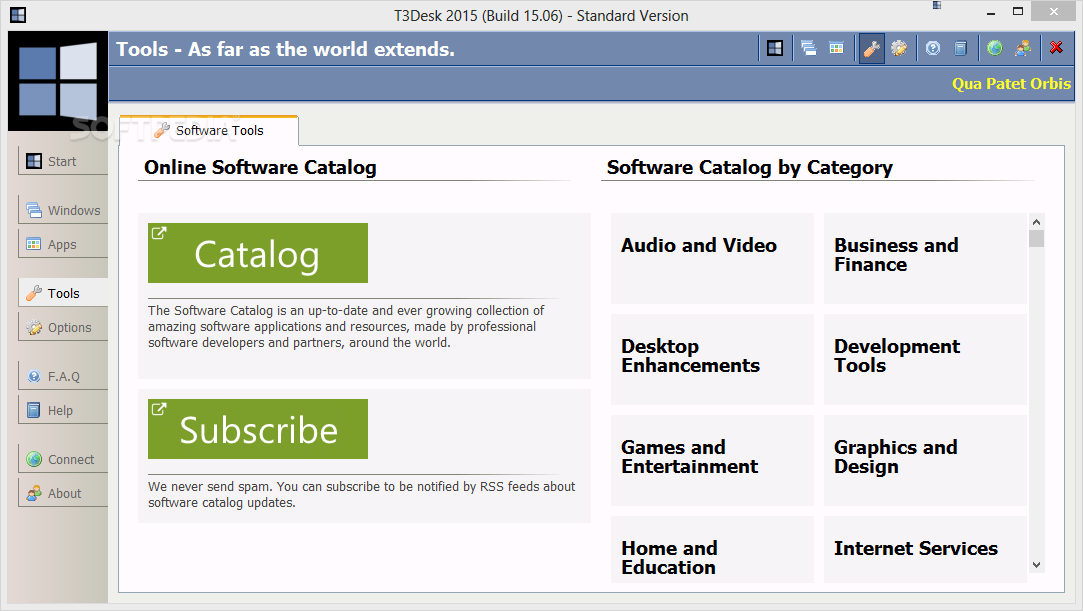Open Start page from top toolbar icon
This screenshot has height=611, width=1083.
point(775,48)
